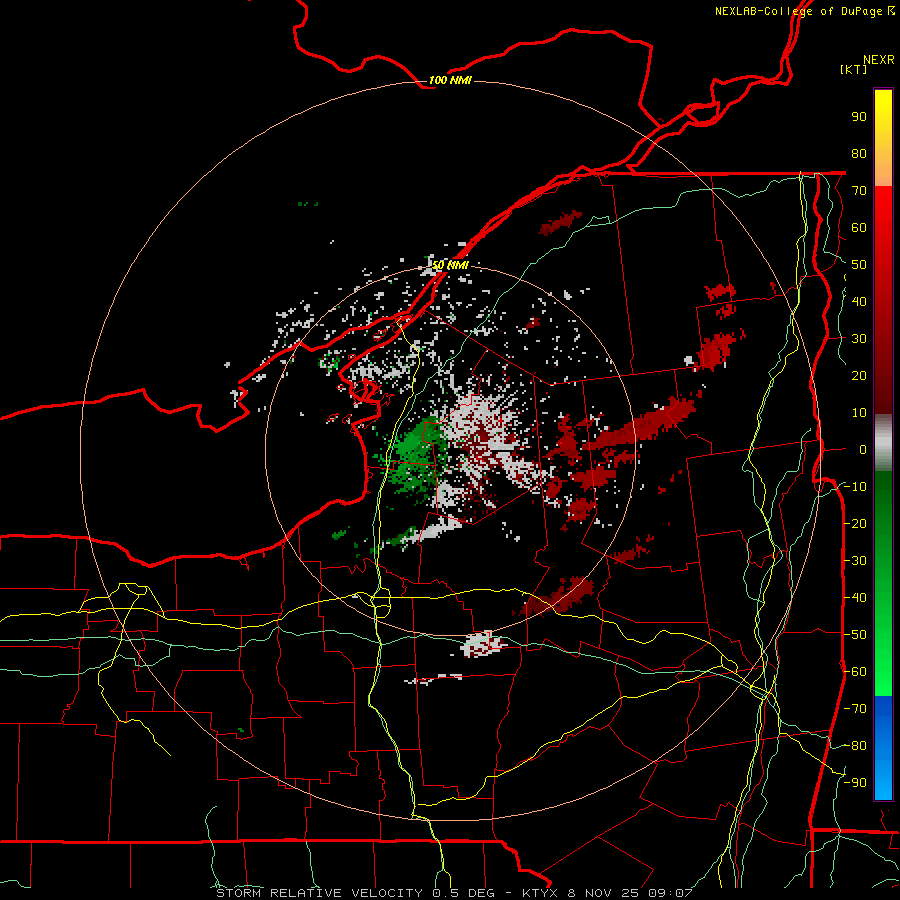The height and width of the screenshot is (900, 900).
Task: Pick the gray zero-velocity segment of the color bar
Action: click(883, 443)
